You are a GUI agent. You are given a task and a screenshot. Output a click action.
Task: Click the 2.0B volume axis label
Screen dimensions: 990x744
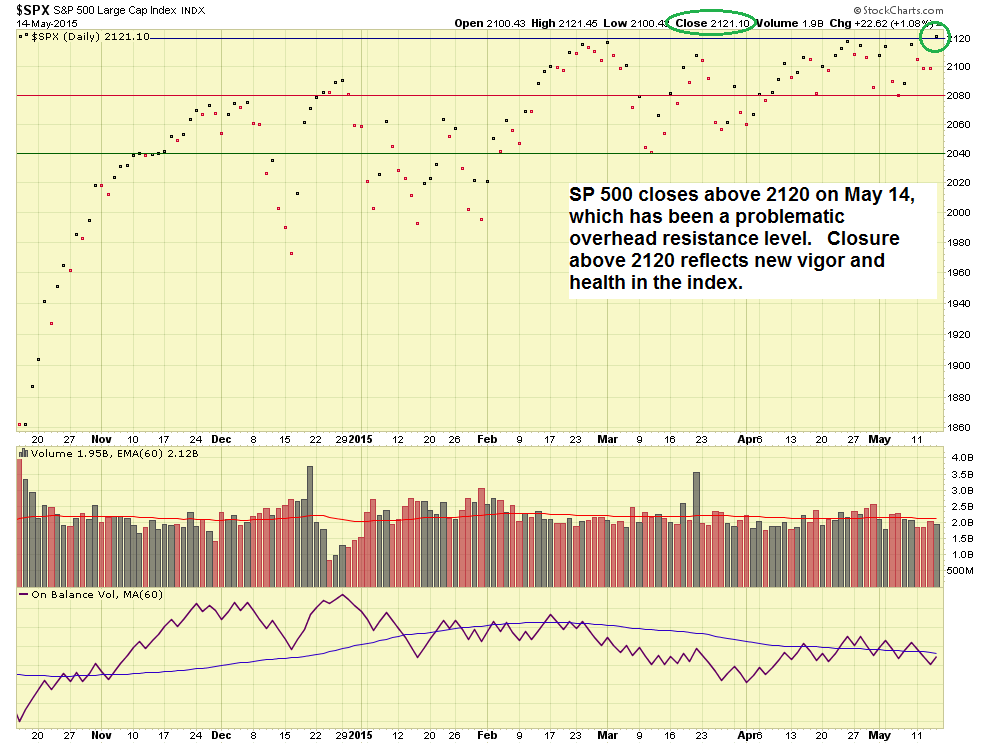[962, 522]
